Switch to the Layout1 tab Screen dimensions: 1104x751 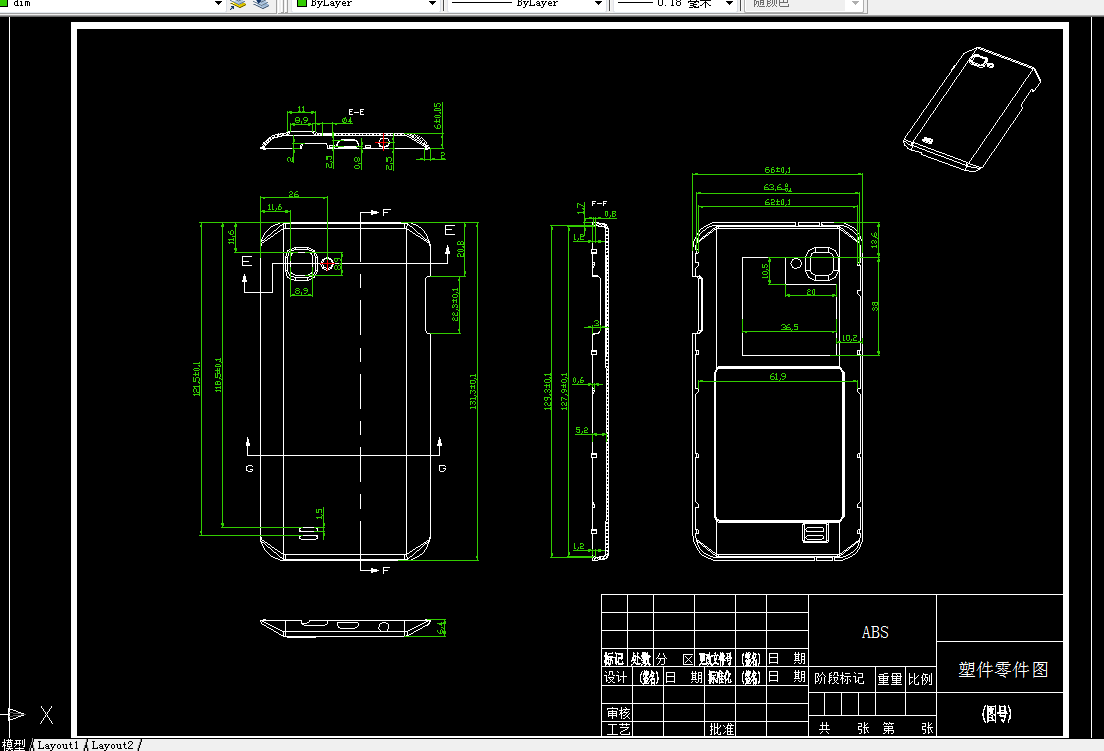(x=58, y=745)
